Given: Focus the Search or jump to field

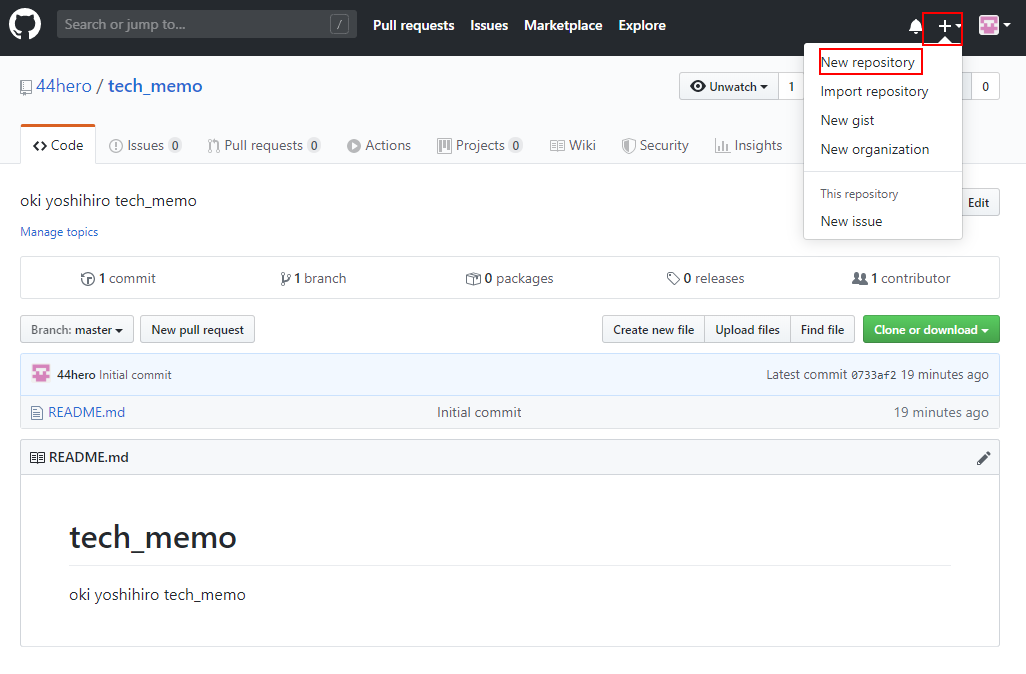Looking at the screenshot, I should pos(207,25).
